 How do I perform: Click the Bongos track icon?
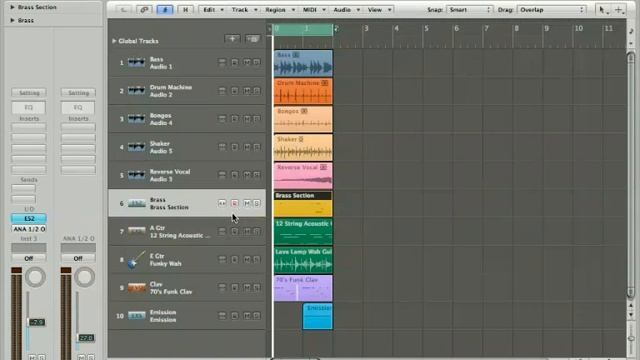(136, 119)
